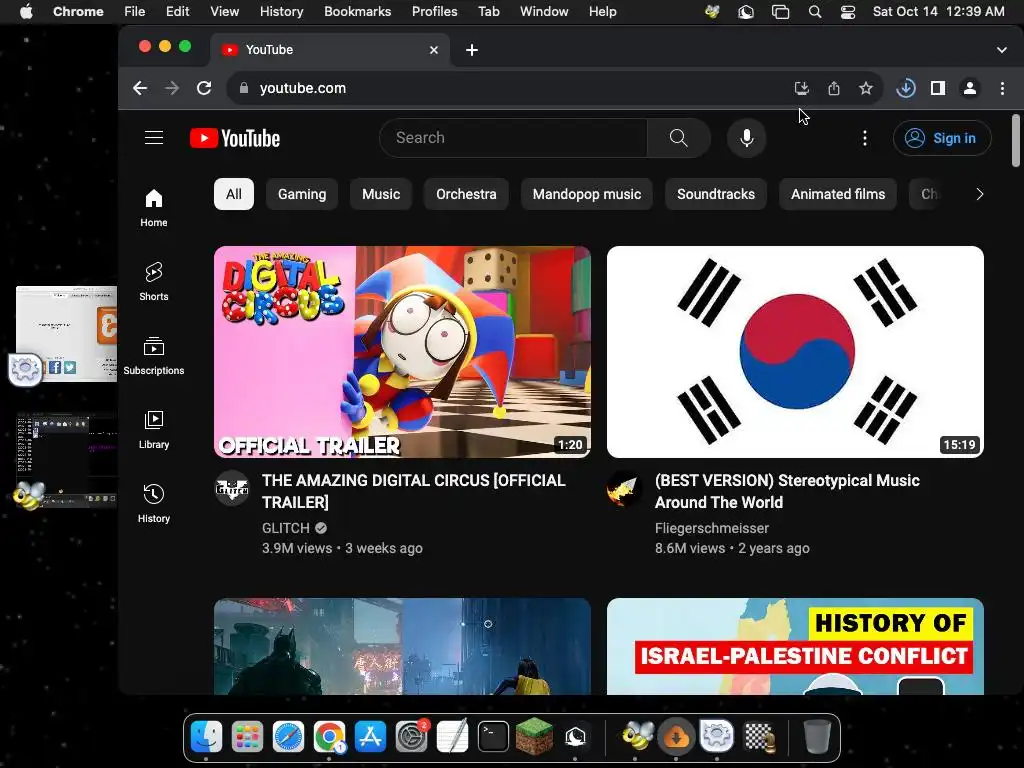The width and height of the screenshot is (1024, 768).
Task: Open Korean flag Stereotypical Music thumbnail
Action: tap(795, 352)
